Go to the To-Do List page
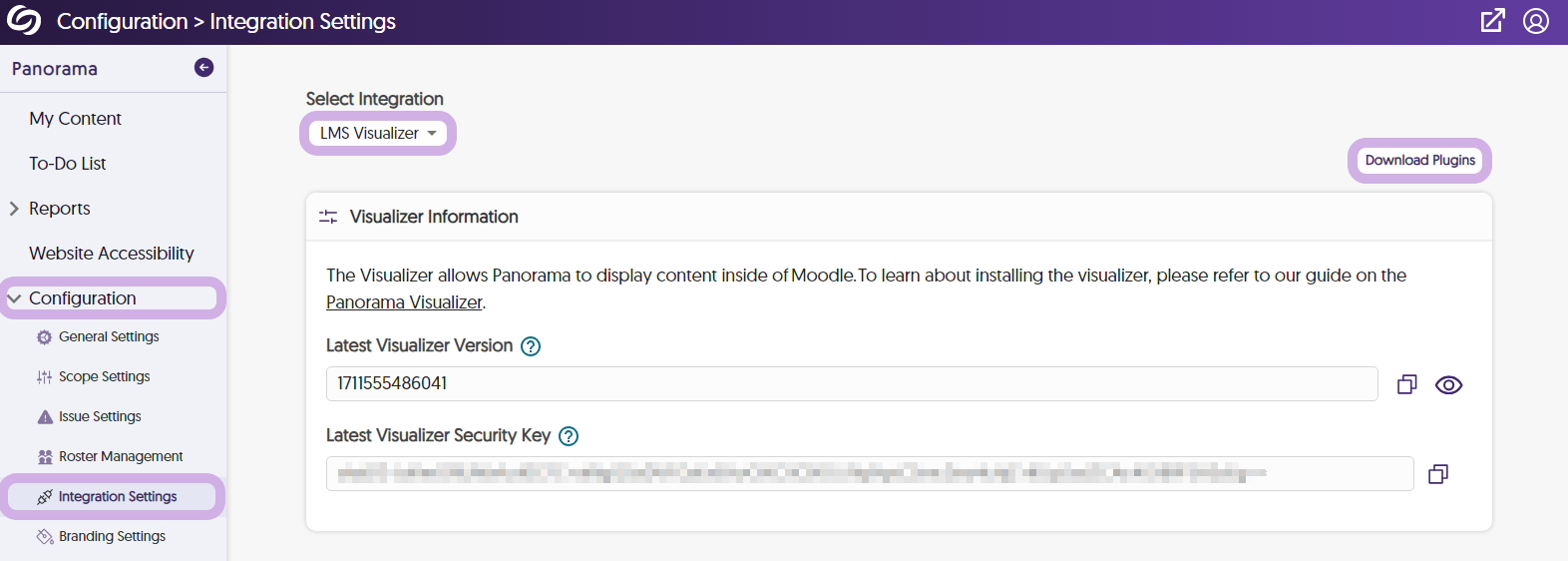Screen dimensions: 1568x561 tap(67, 164)
